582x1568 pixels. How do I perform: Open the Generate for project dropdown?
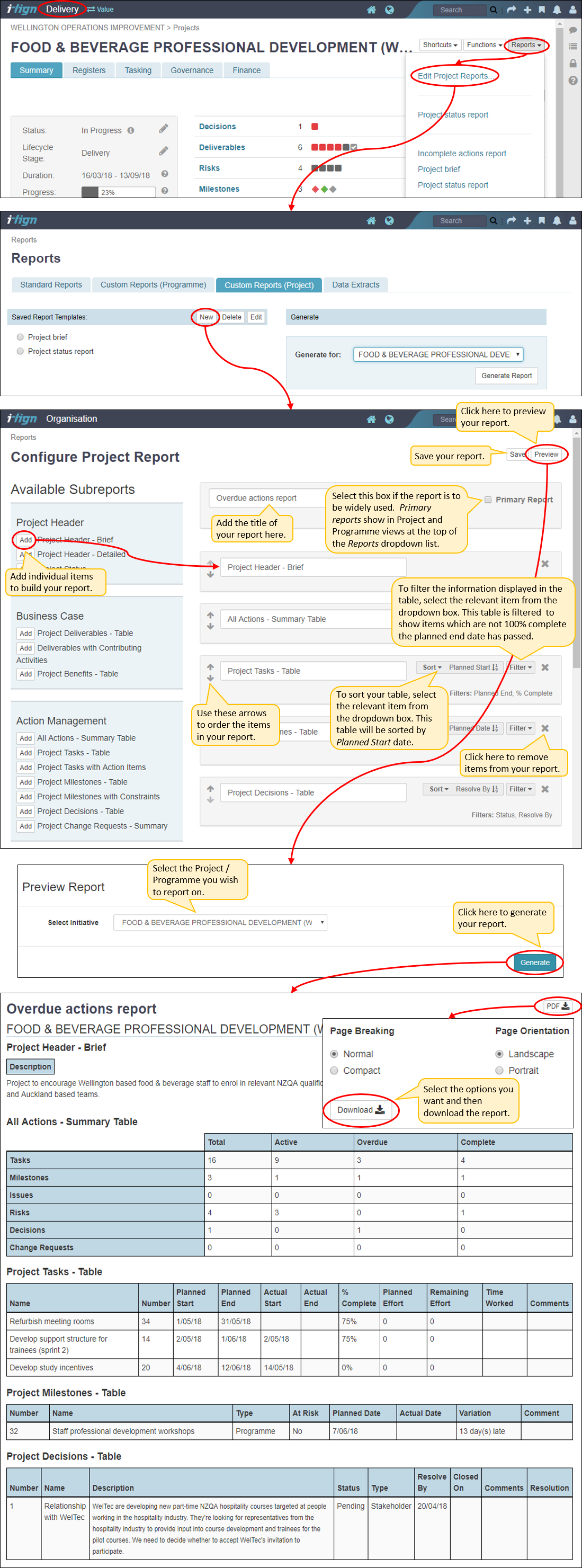(438, 354)
